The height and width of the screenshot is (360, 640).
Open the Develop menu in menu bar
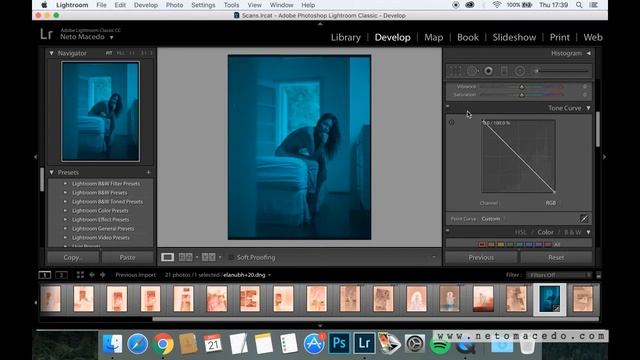coord(146,5)
